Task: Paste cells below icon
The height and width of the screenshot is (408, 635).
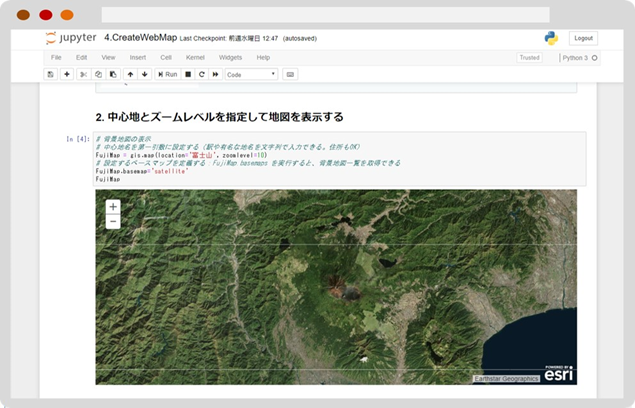Action: 113,75
